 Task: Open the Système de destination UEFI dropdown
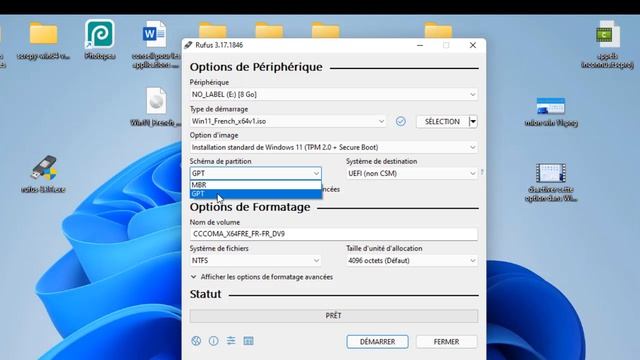tap(412, 173)
